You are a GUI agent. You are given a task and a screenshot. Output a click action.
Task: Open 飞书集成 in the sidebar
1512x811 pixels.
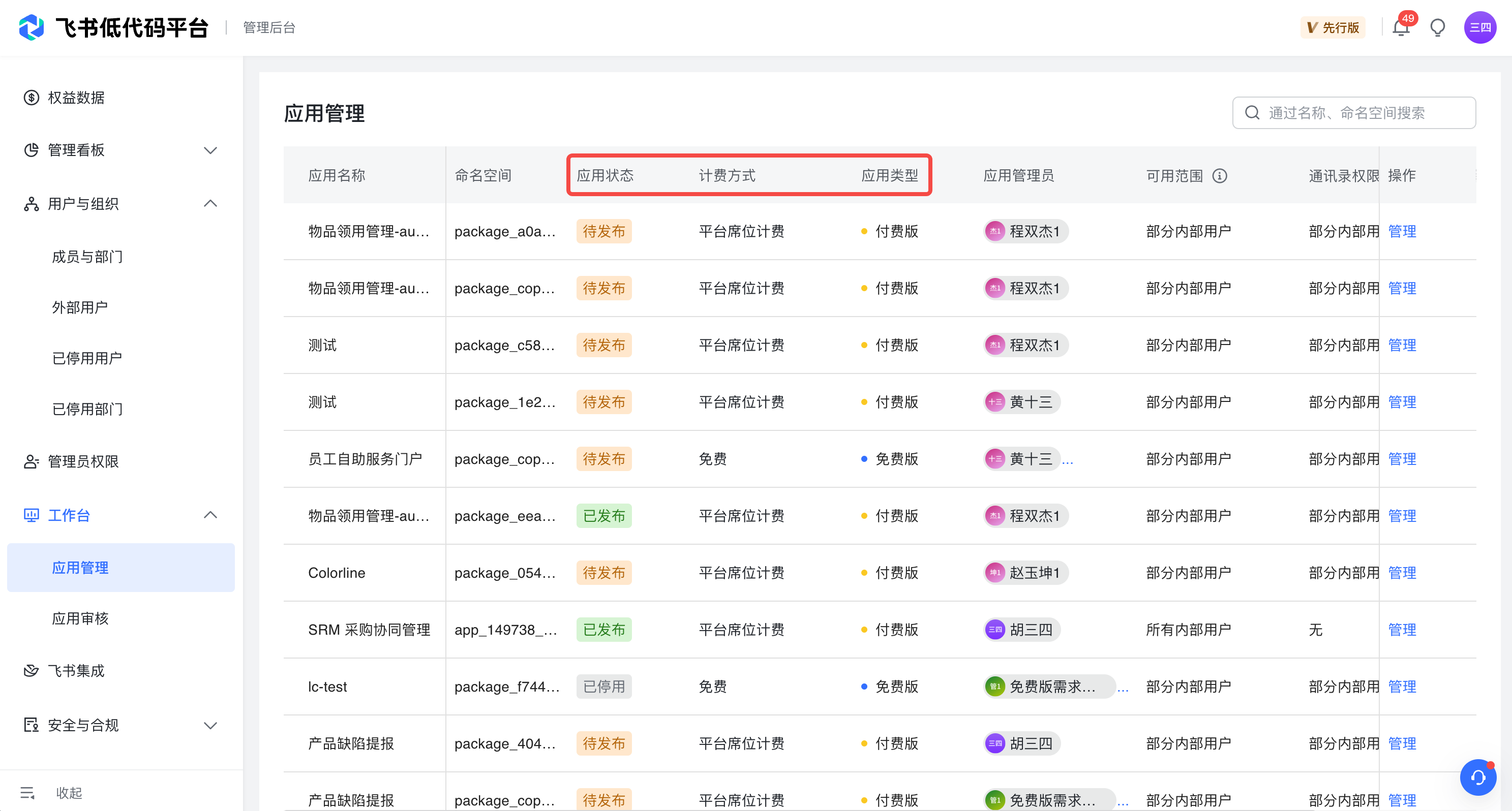tap(76, 671)
